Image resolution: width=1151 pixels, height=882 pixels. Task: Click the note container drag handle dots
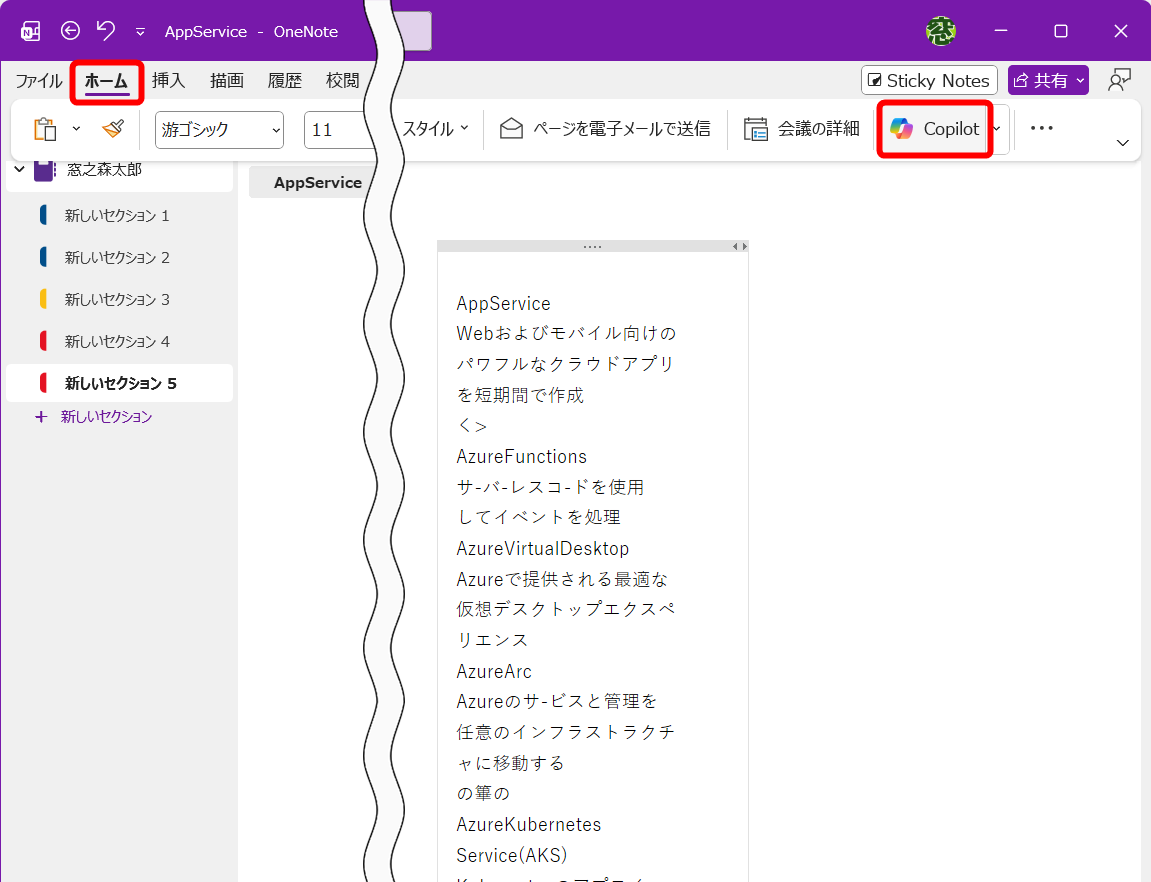coord(592,247)
